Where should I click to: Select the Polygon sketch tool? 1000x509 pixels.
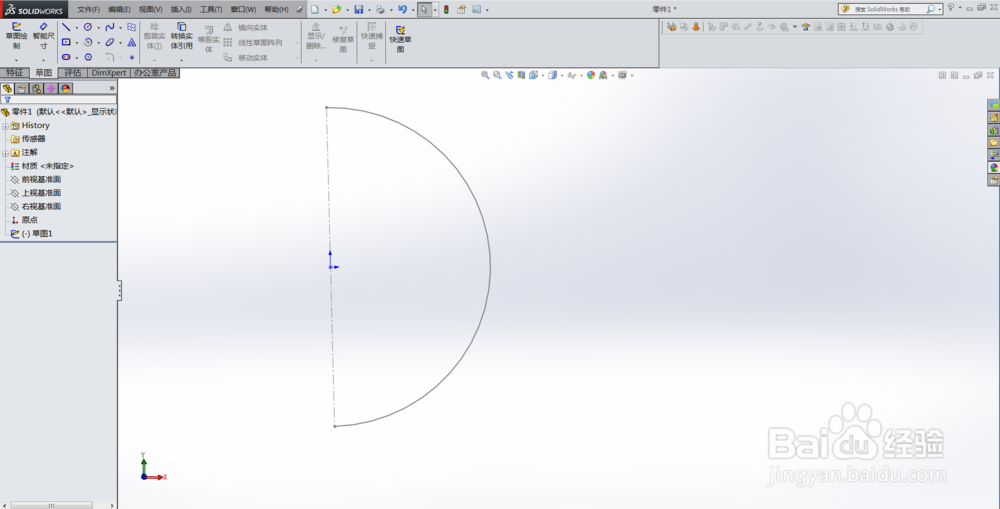(x=88, y=57)
